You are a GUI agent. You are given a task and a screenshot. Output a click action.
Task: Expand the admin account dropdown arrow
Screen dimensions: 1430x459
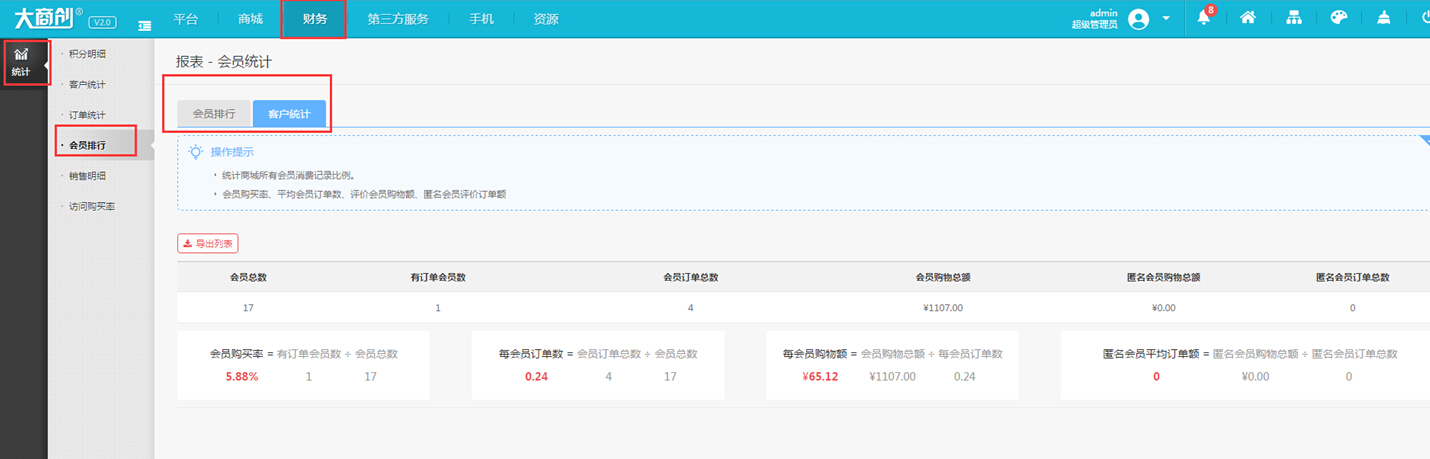click(1167, 19)
